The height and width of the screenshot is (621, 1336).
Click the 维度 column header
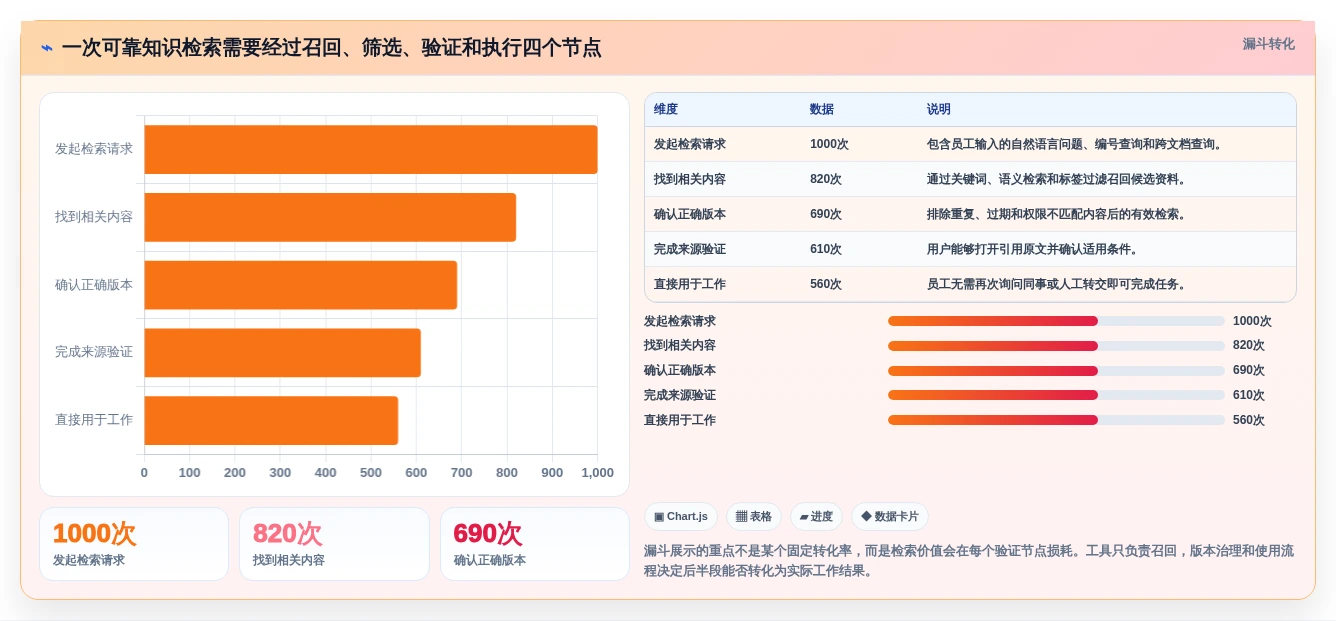click(666, 109)
